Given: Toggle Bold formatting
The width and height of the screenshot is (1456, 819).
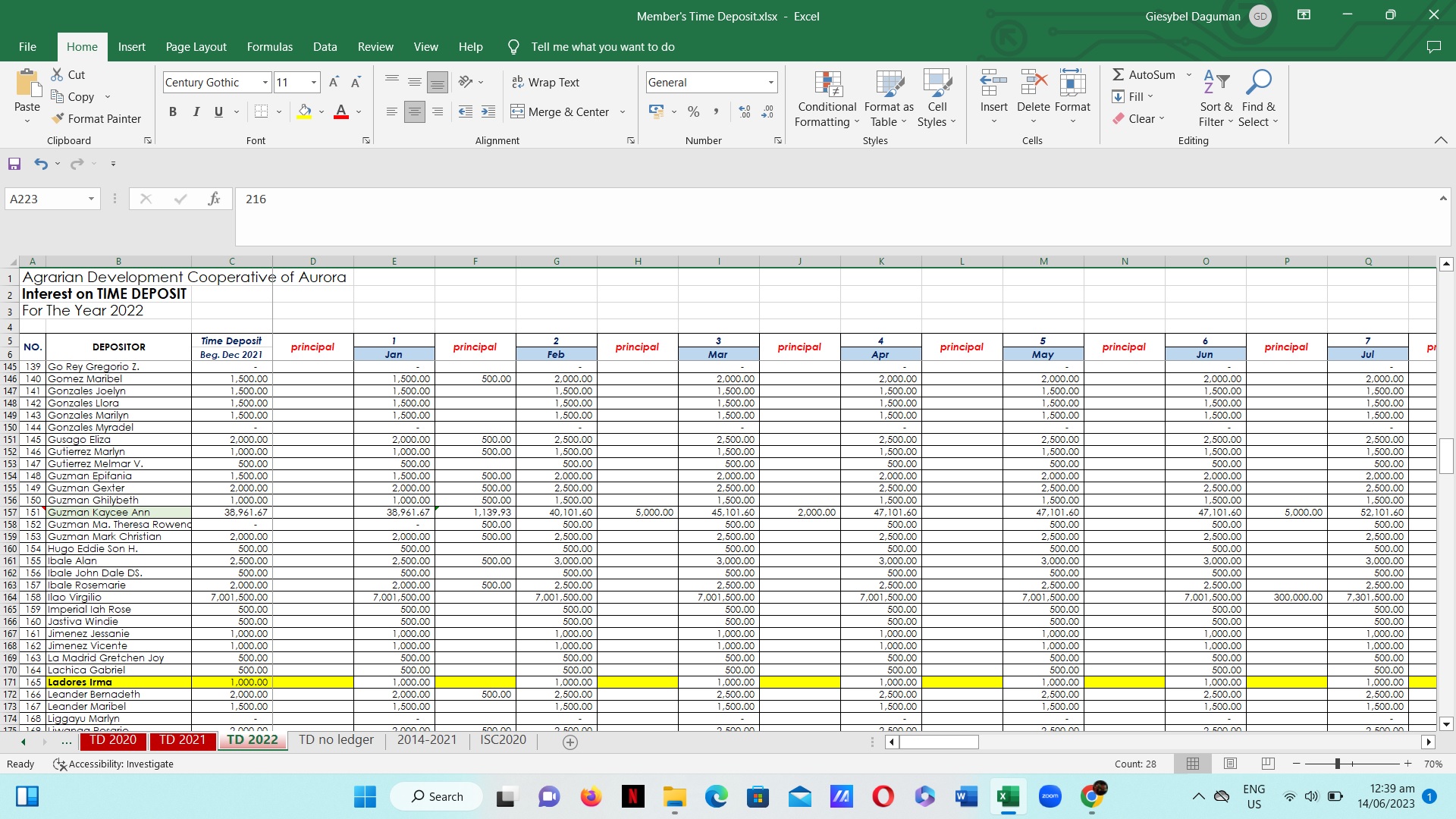Looking at the screenshot, I should (173, 111).
